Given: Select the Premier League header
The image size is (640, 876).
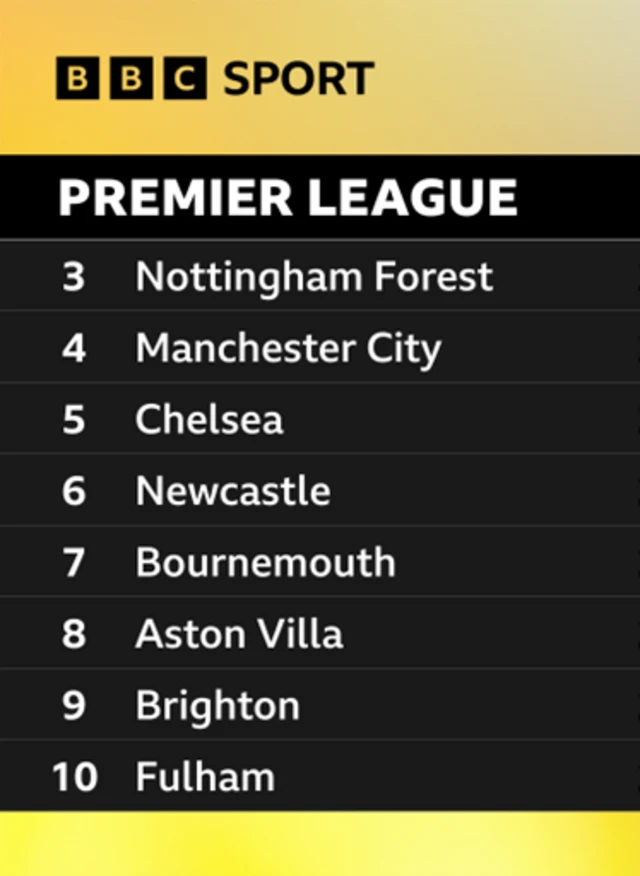Looking at the screenshot, I should [x=320, y=197].
